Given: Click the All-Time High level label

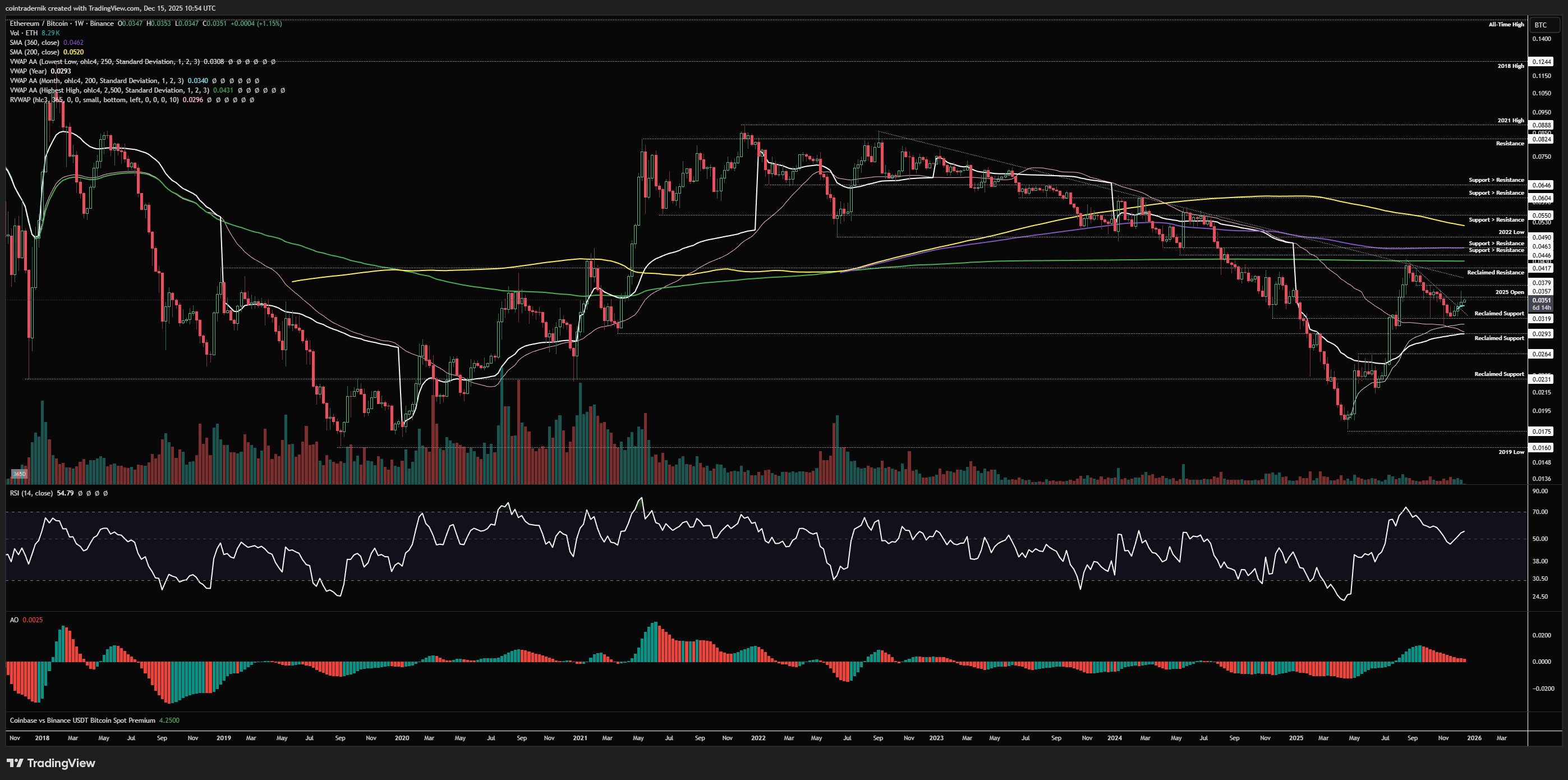Looking at the screenshot, I should pos(1506,25).
